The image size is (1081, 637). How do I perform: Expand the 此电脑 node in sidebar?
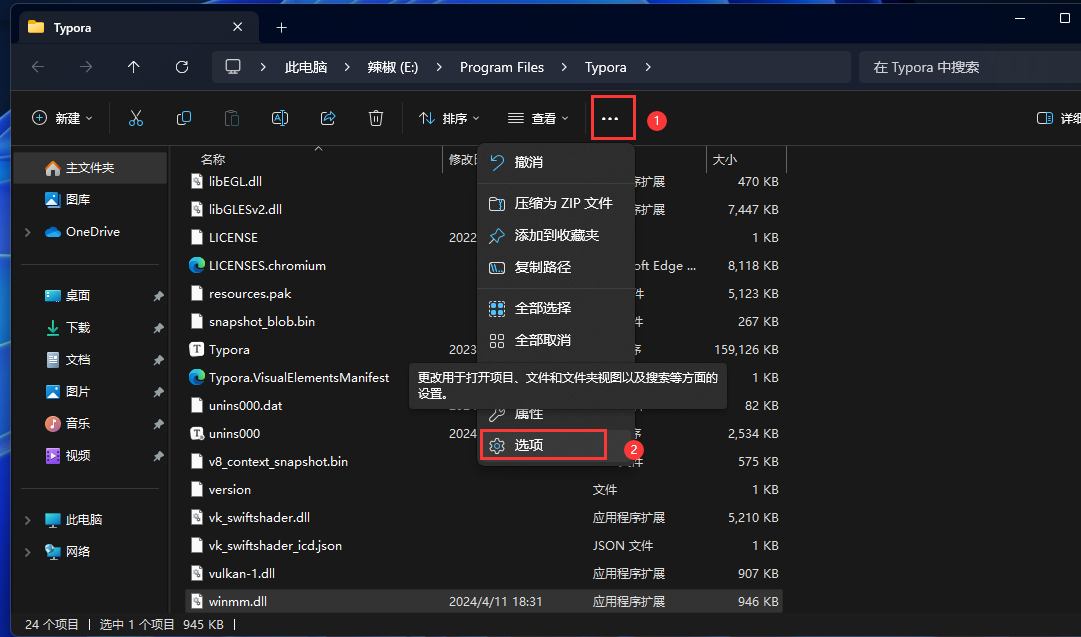[x=28, y=520]
